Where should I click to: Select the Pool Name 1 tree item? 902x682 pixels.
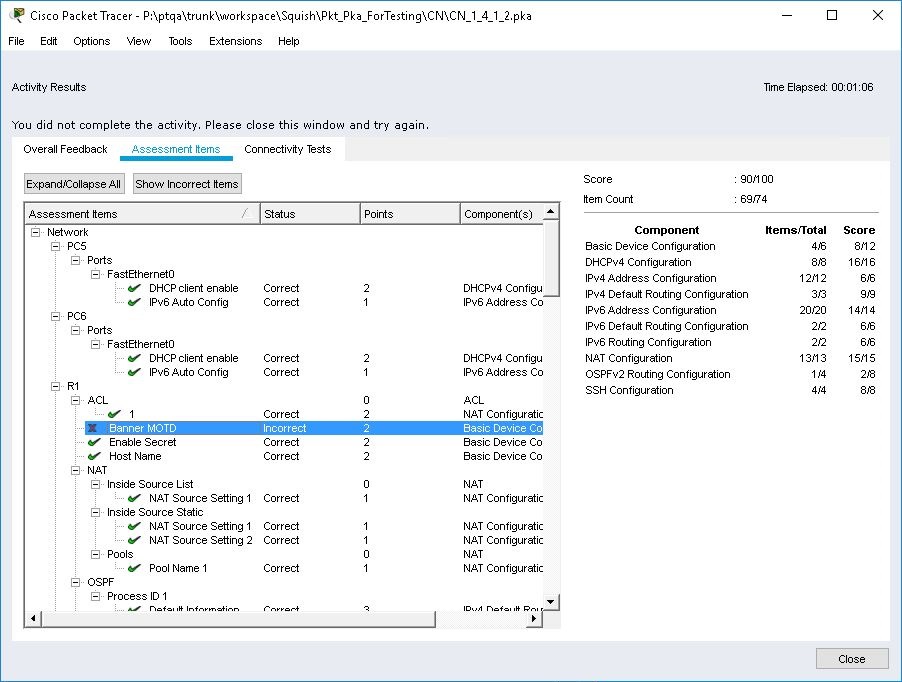click(178, 568)
